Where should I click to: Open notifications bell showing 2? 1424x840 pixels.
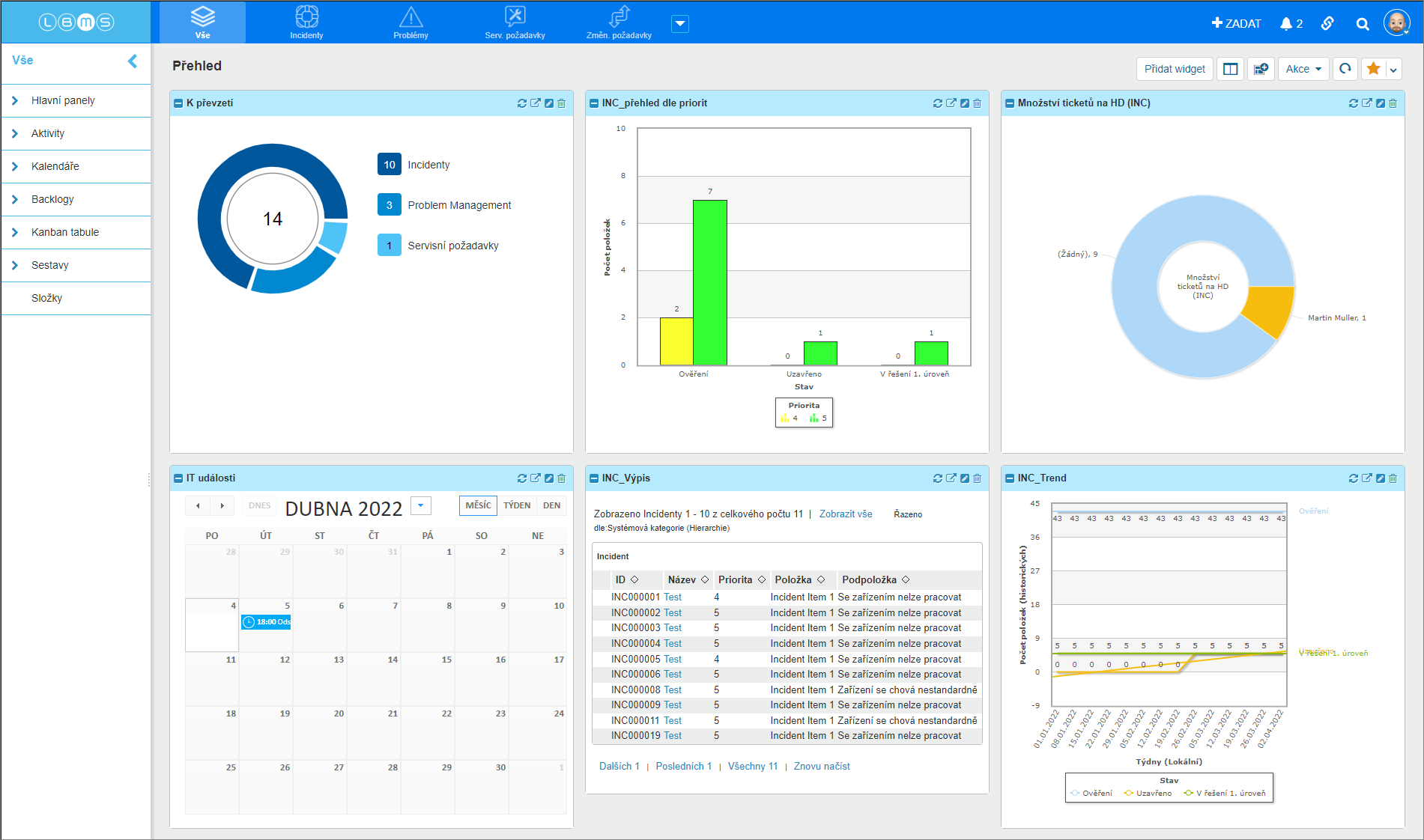pyautogui.click(x=1291, y=23)
